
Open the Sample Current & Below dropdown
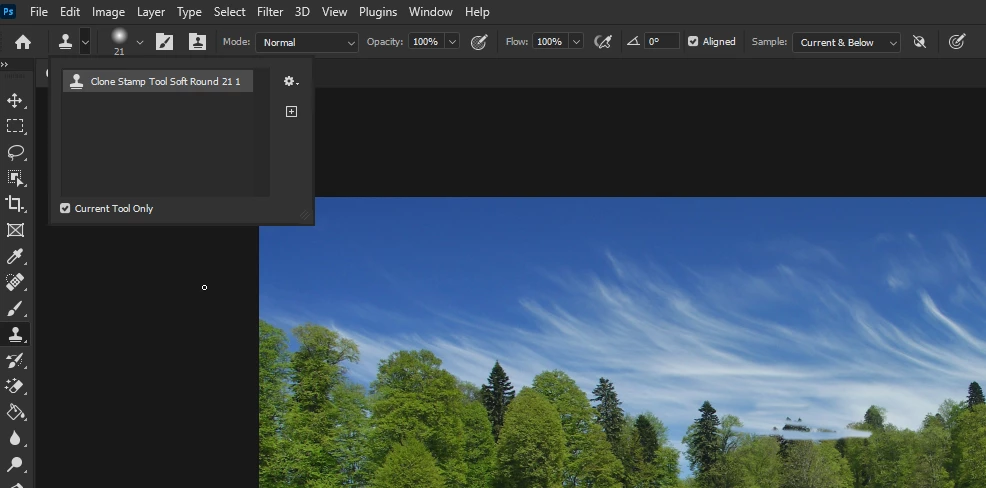[846, 42]
